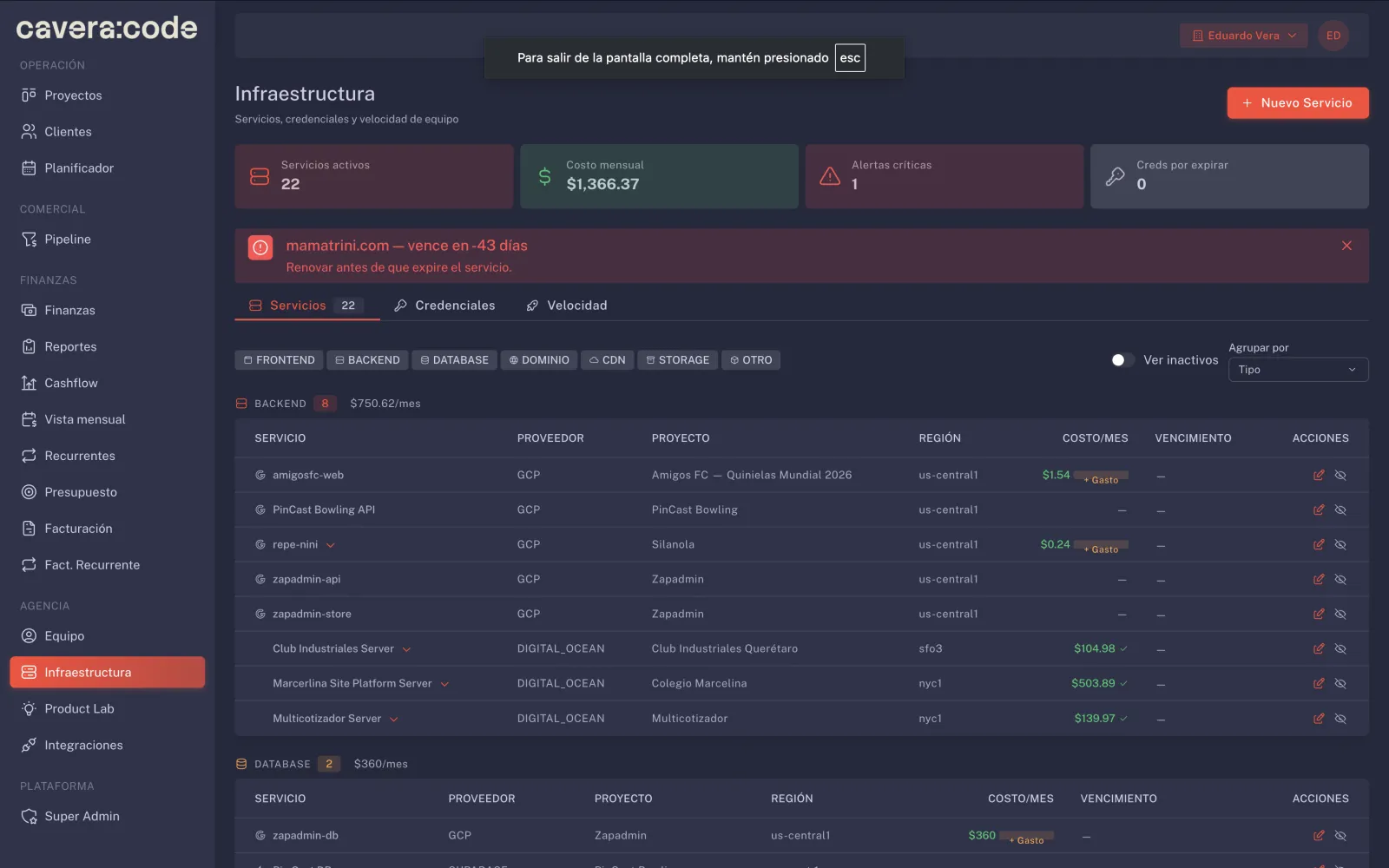Click the edit icon for Club Industriales Server

click(1319, 648)
